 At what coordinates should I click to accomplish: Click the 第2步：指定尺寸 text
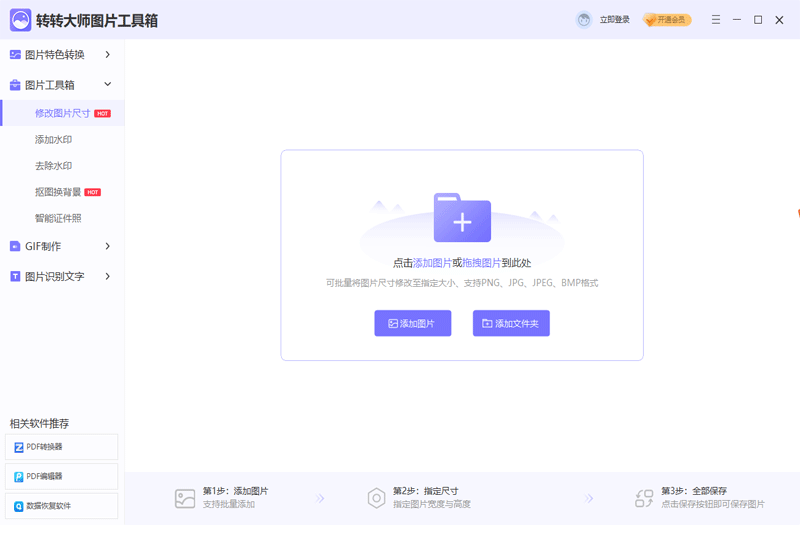tap(426, 491)
